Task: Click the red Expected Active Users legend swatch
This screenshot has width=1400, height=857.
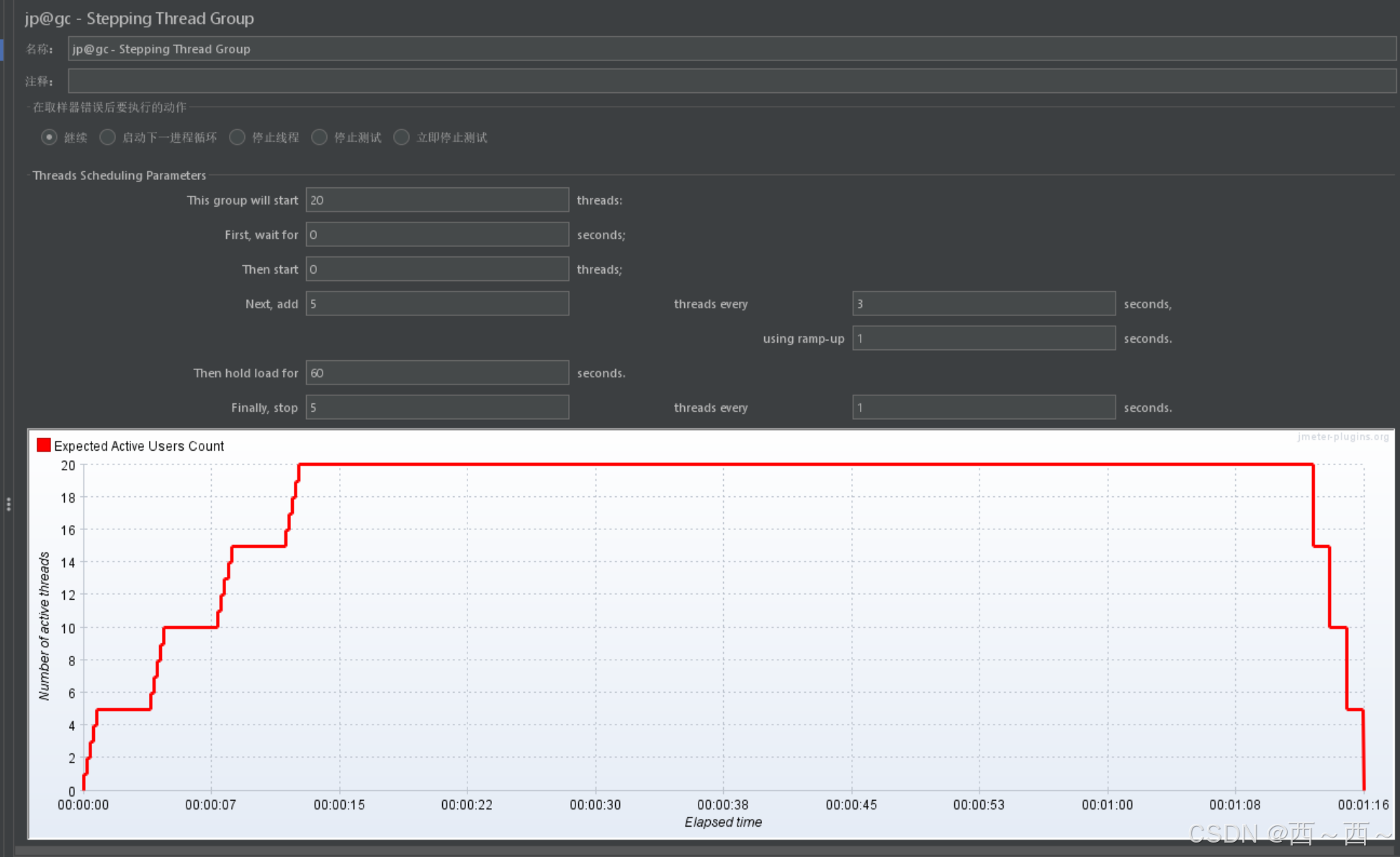Action: [x=44, y=445]
